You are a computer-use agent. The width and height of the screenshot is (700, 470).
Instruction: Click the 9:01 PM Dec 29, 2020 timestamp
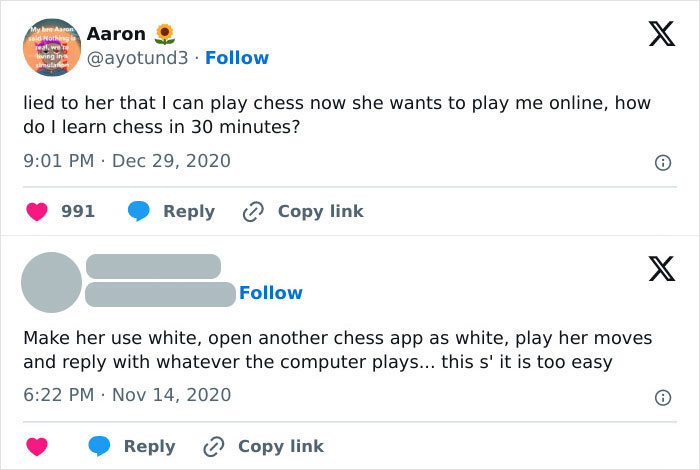click(126, 160)
